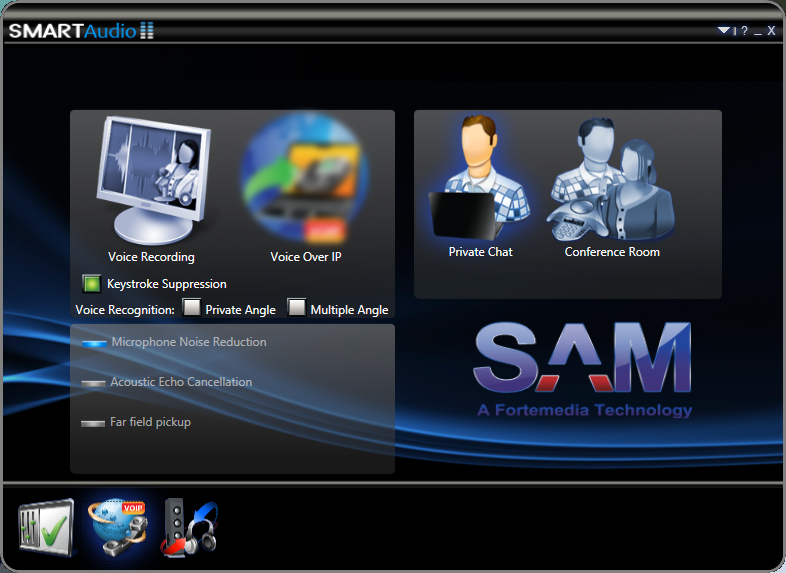The height and width of the screenshot is (573, 786).
Task: Click the SAM Fortemedia logo
Action: 584,370
